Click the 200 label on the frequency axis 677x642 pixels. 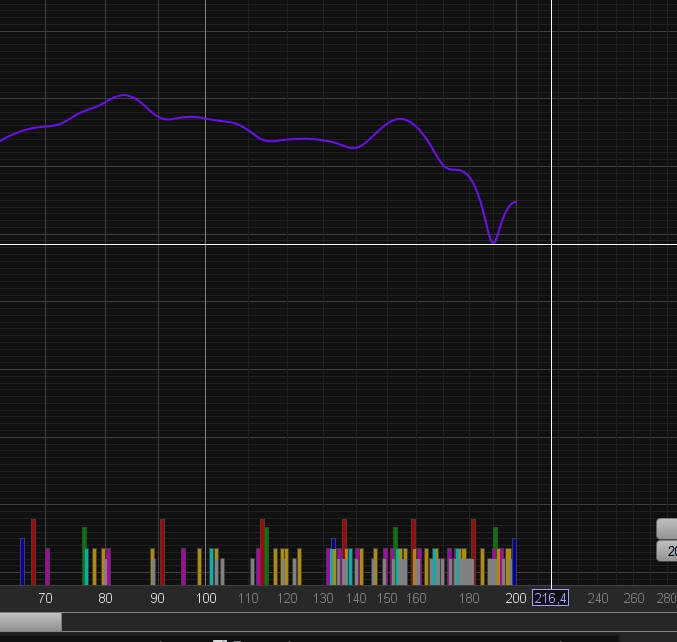coord(515,598)
